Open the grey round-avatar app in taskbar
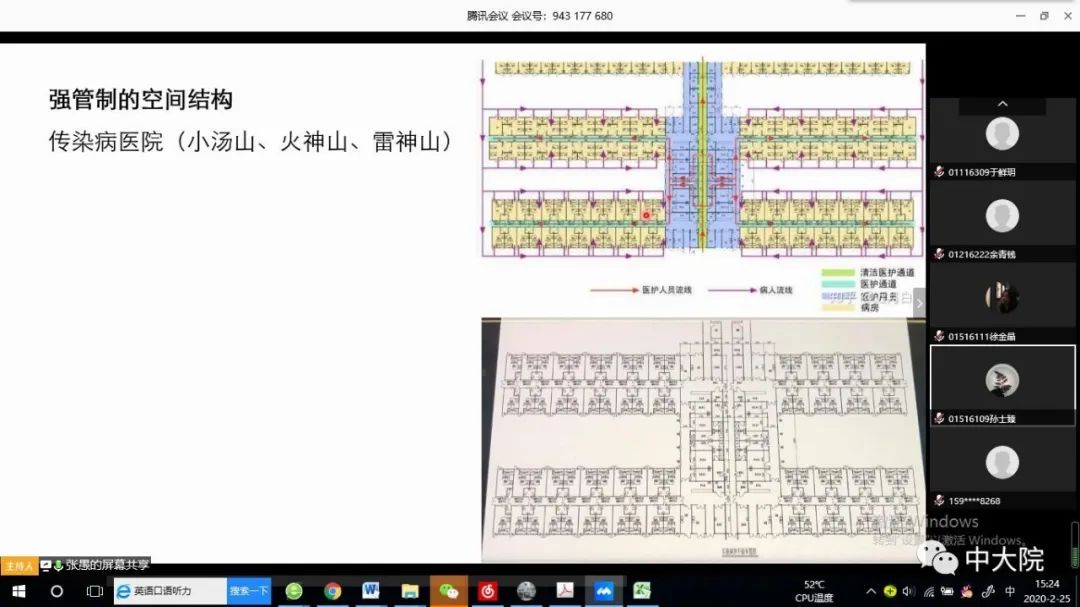This screenshot has width=1080, height=607. (x=526, y=591)
